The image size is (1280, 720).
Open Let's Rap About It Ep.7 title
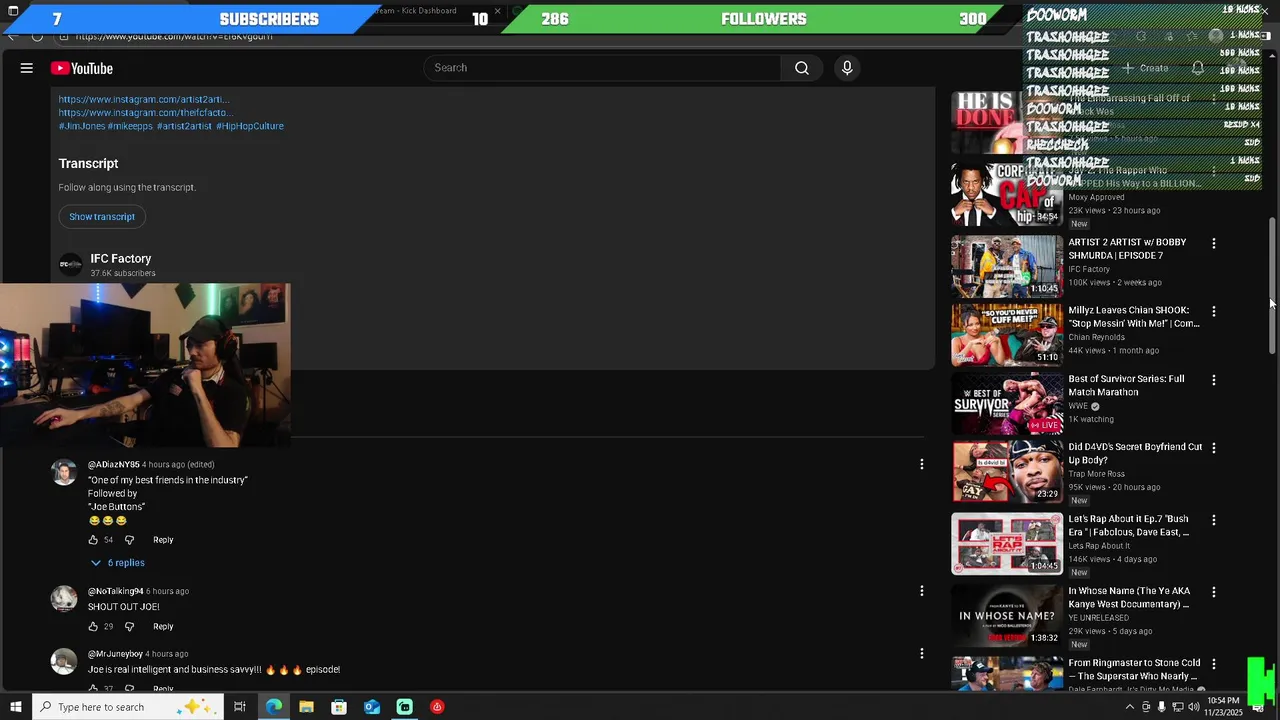1129,526
